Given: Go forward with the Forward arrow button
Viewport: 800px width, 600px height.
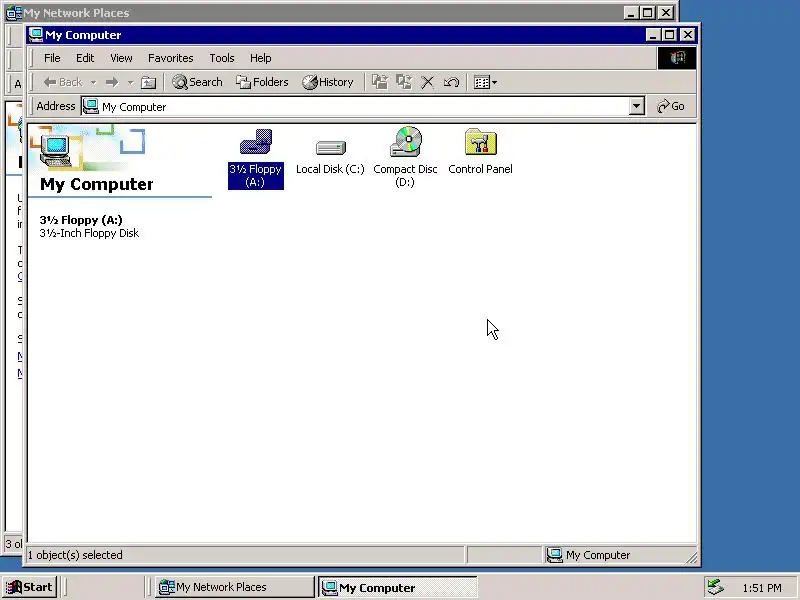Looking at the screenshot, I should pos(112,82).
